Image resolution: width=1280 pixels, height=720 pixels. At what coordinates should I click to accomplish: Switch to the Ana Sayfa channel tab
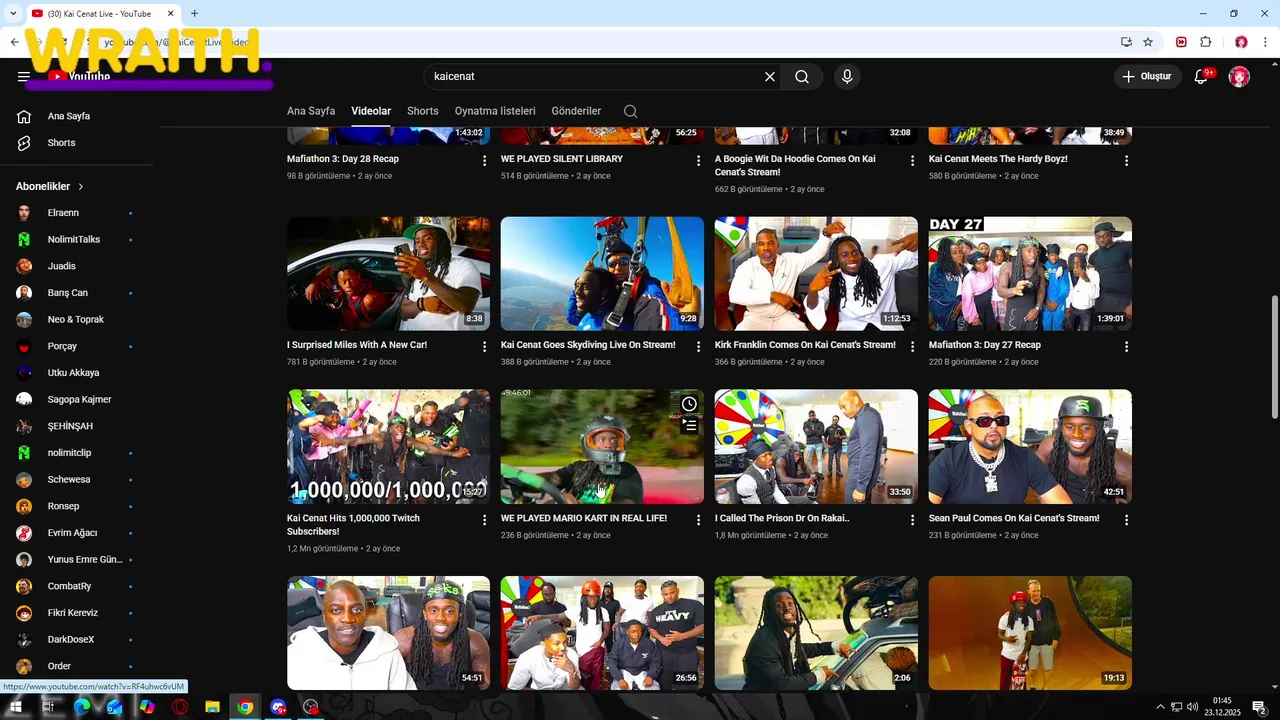click(x=311, y=111)
